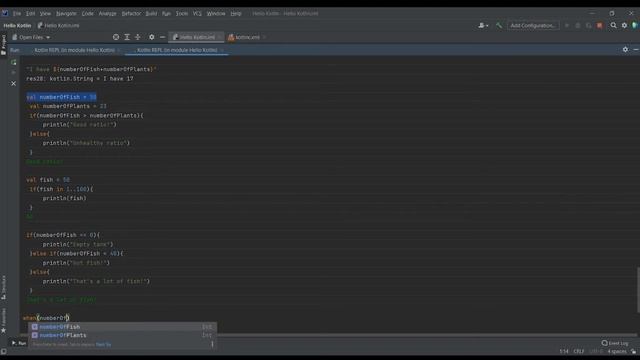Open the VCS menu
Image resolution: width=640 pixels, height=360 pixels.
[x=197, y=13]
